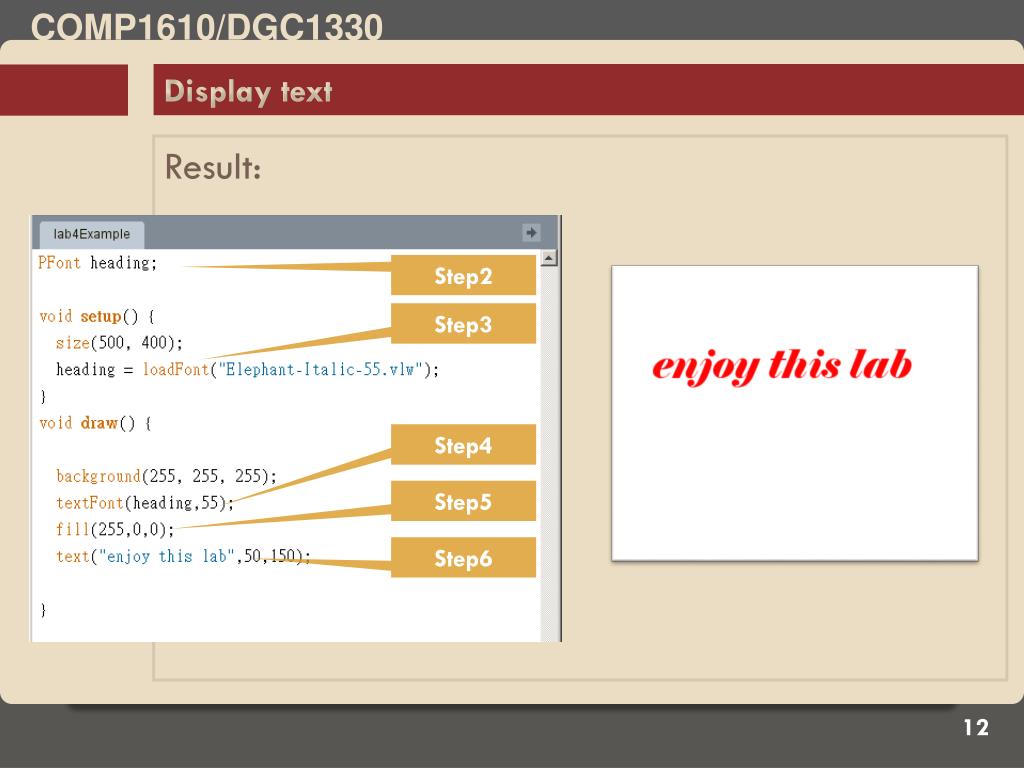The width and height of the screenshot is (1024, 768).
Task: Click the code line "PFont heading;"
Action: tap(97, 263)
